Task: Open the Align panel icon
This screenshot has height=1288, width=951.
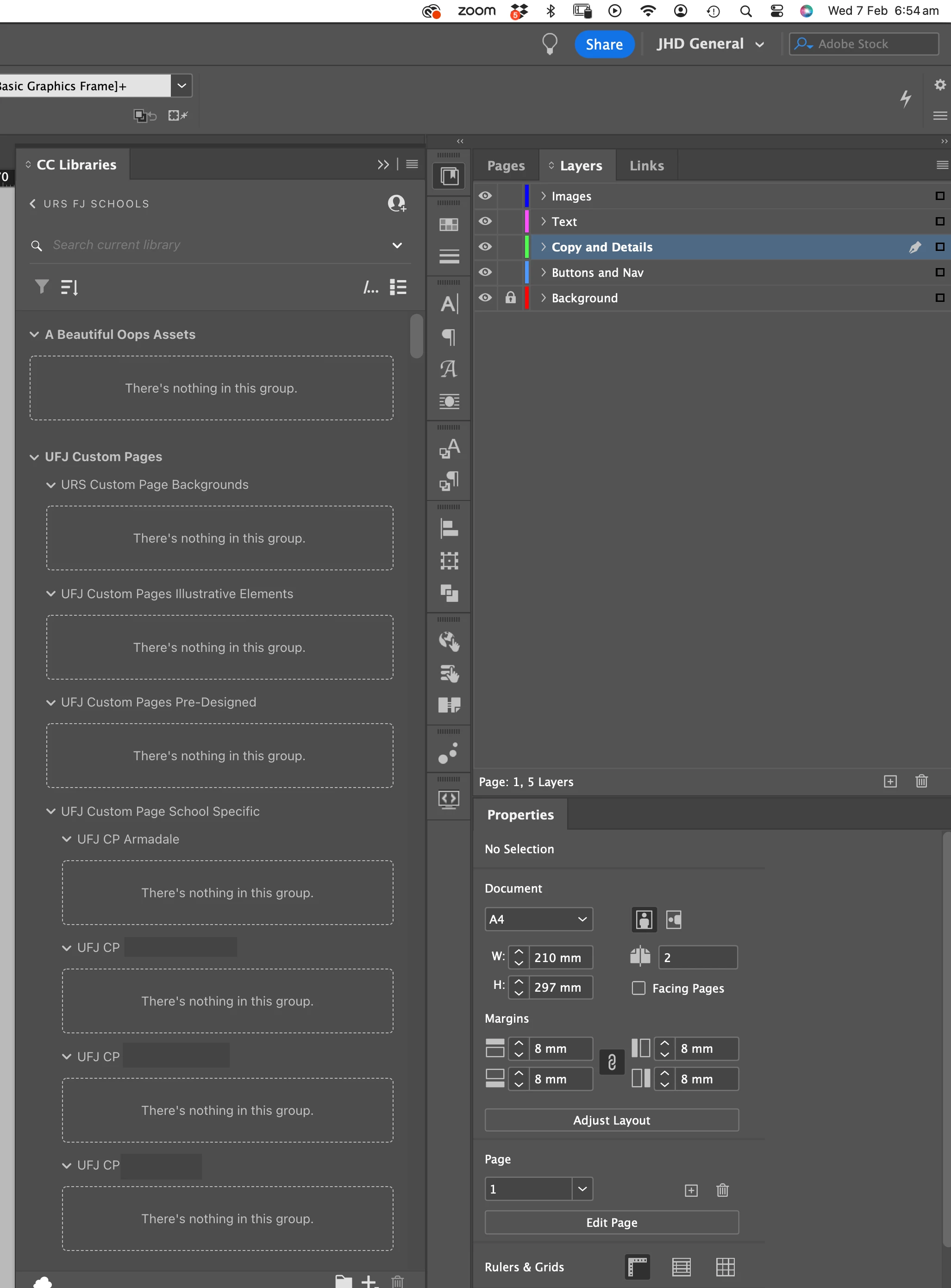Action: 449,528
